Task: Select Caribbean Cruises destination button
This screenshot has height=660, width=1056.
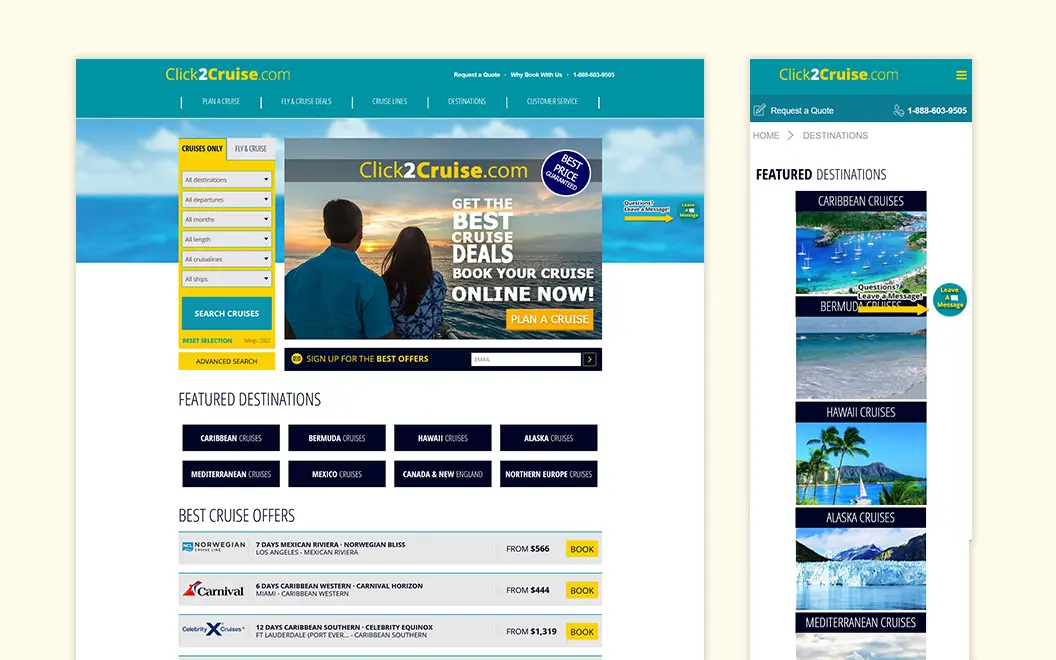Action: [231, 438]
